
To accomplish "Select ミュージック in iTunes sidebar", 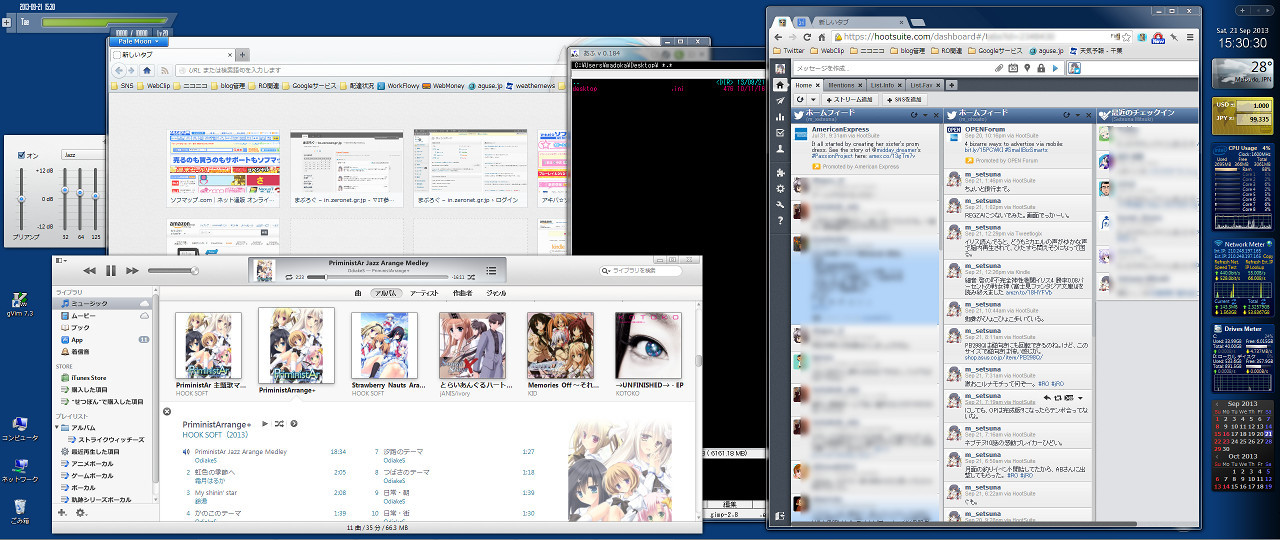I will click(x=104, y=302).
